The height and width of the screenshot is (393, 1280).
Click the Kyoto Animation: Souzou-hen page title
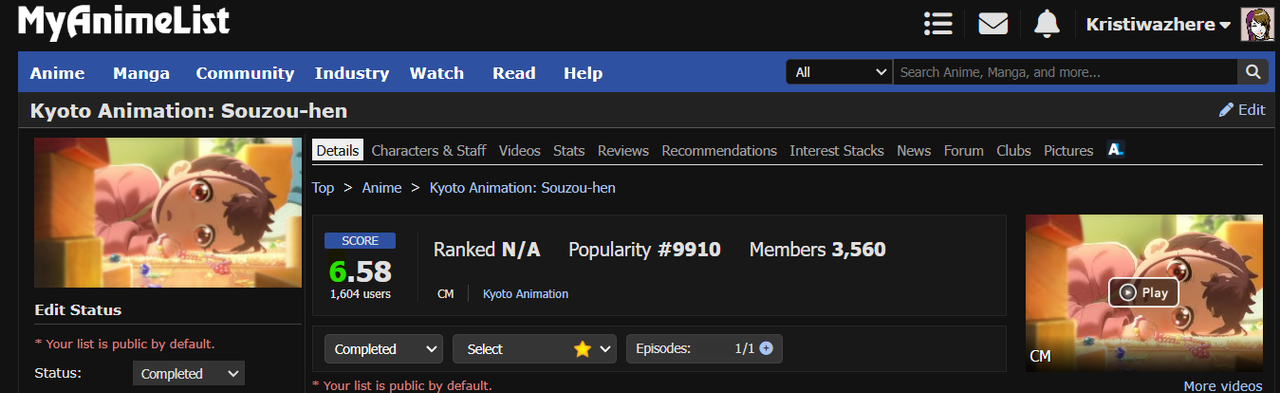189,110
